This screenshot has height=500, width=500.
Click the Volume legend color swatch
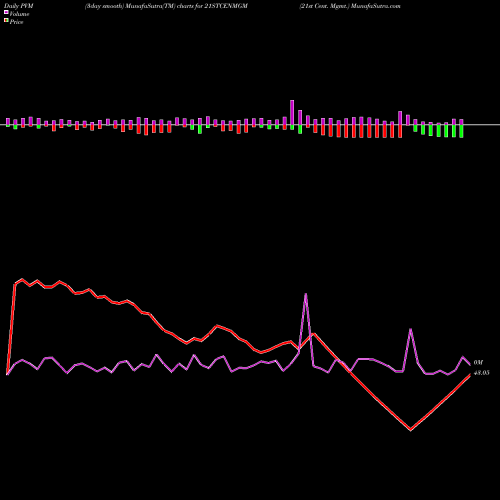tap(6, 13)
